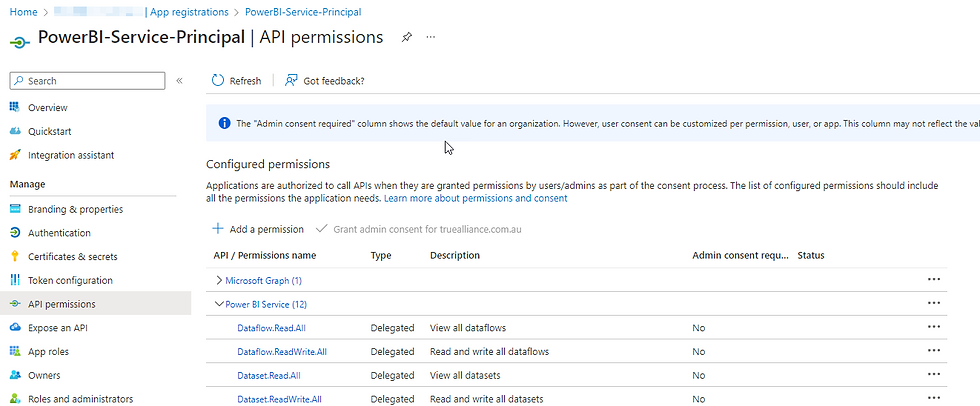
Task: Click the Type column header
Action: (381, 255)
